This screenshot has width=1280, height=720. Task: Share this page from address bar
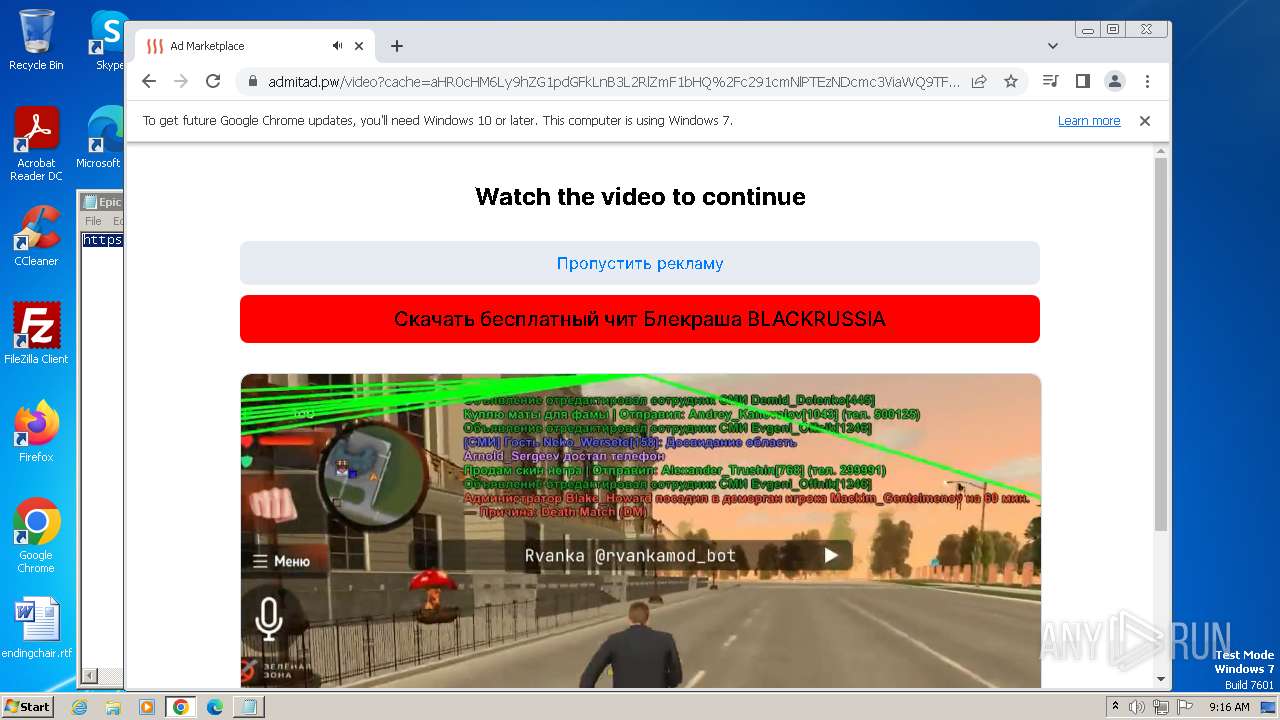[x=979, y=82]
